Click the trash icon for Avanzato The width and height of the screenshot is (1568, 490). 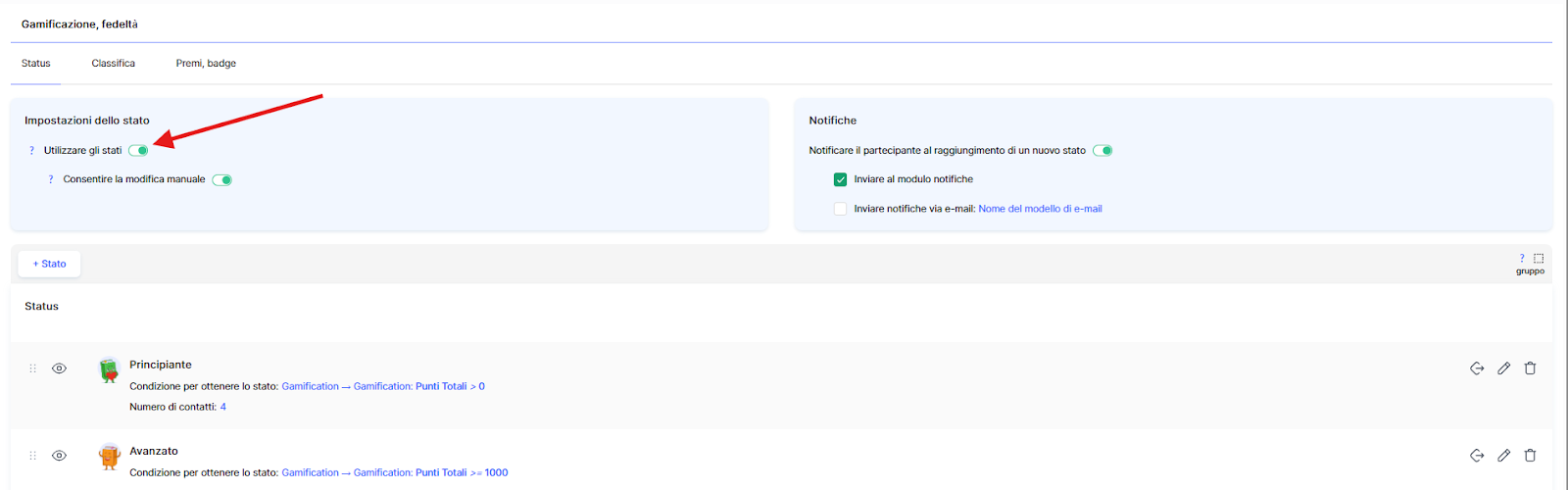pos(1530,455)
